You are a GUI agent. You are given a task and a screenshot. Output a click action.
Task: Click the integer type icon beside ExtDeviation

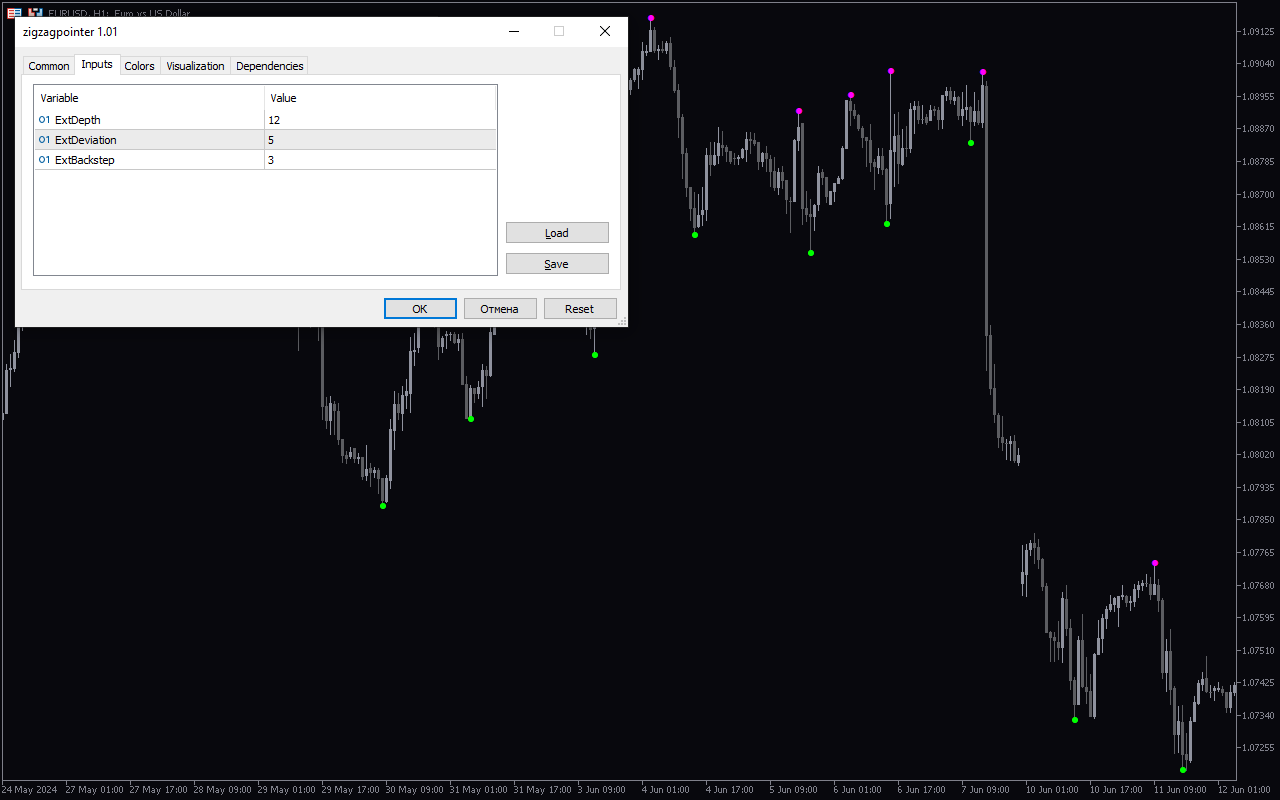[x=44, y=140]
